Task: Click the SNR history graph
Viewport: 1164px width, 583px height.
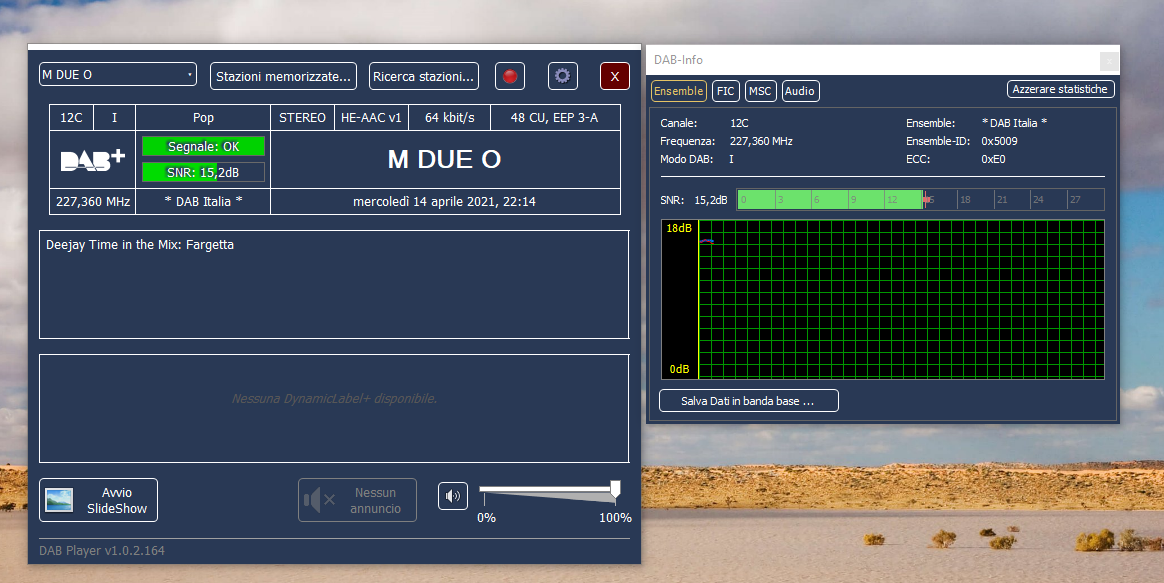Action: click(x=883, y=299)
